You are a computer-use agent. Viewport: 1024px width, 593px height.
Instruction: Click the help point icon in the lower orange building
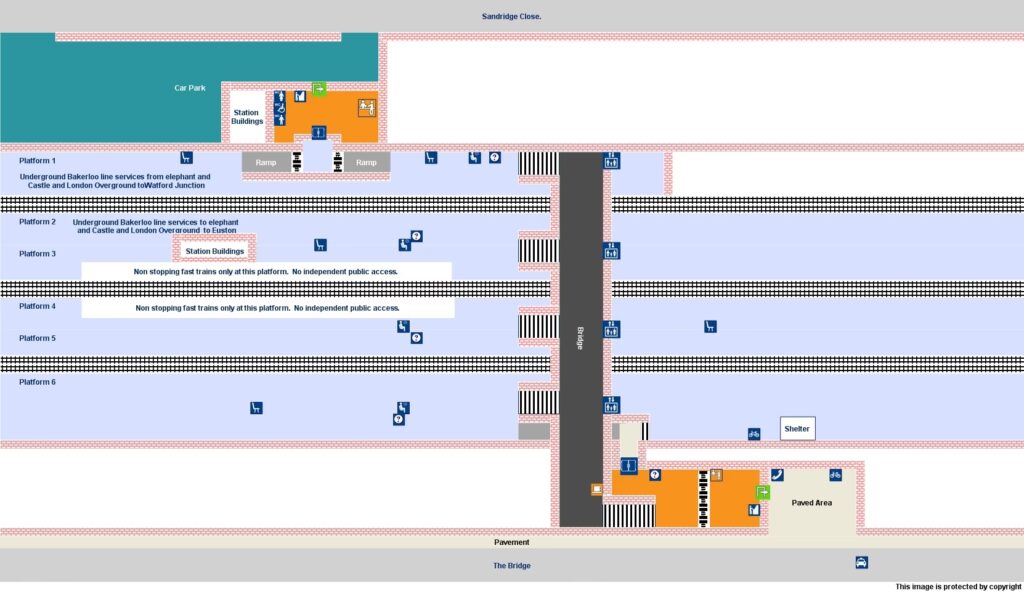pyautogui.click(x=655, y=475)
